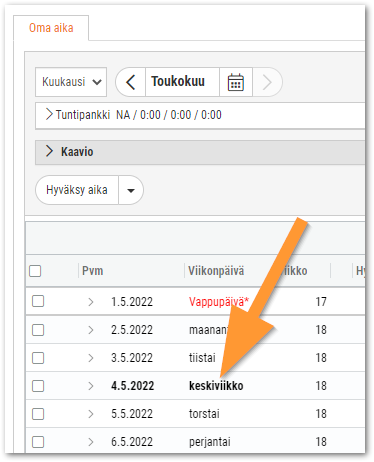Open the Hyväksy aika dropdown arrow
The image size is (374, 462).
click(131, 190)
